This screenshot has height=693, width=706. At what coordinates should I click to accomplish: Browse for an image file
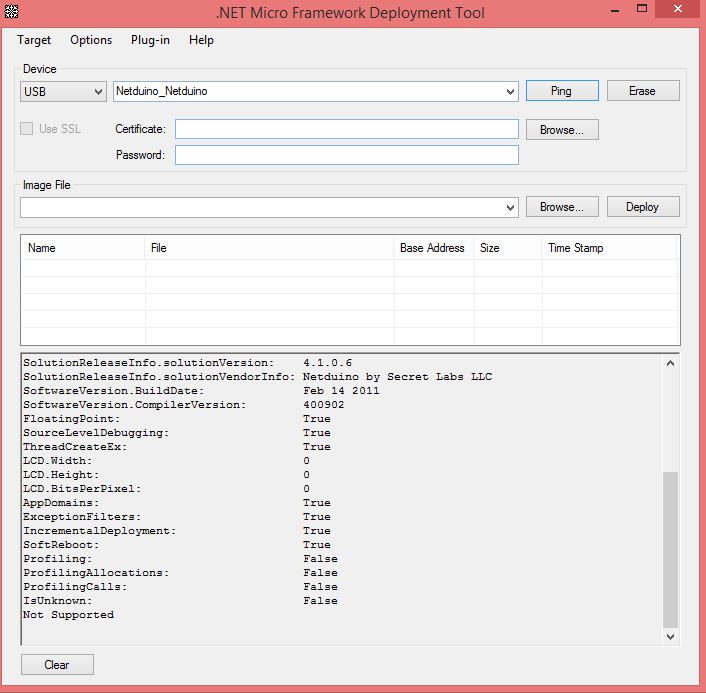click(x=562, y=207)
